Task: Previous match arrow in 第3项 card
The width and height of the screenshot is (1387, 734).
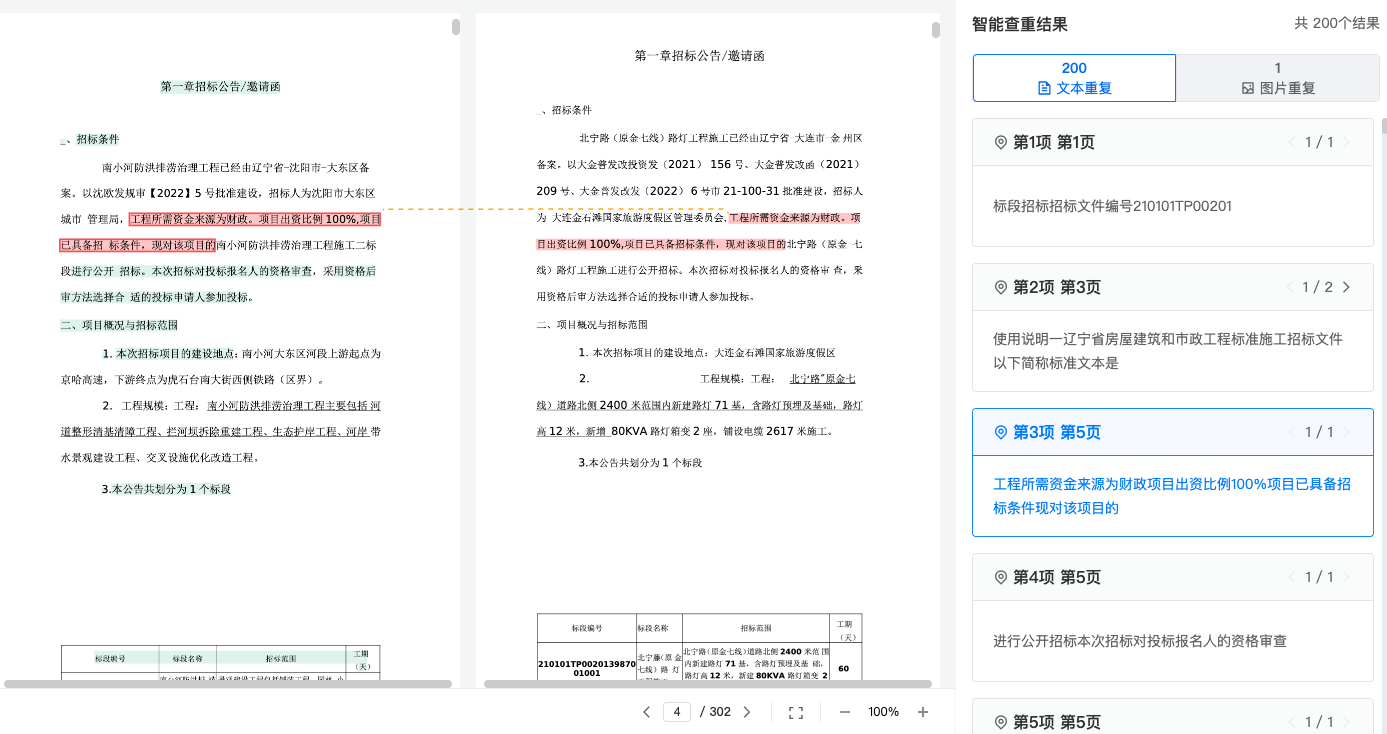Action: (1292, 432)
